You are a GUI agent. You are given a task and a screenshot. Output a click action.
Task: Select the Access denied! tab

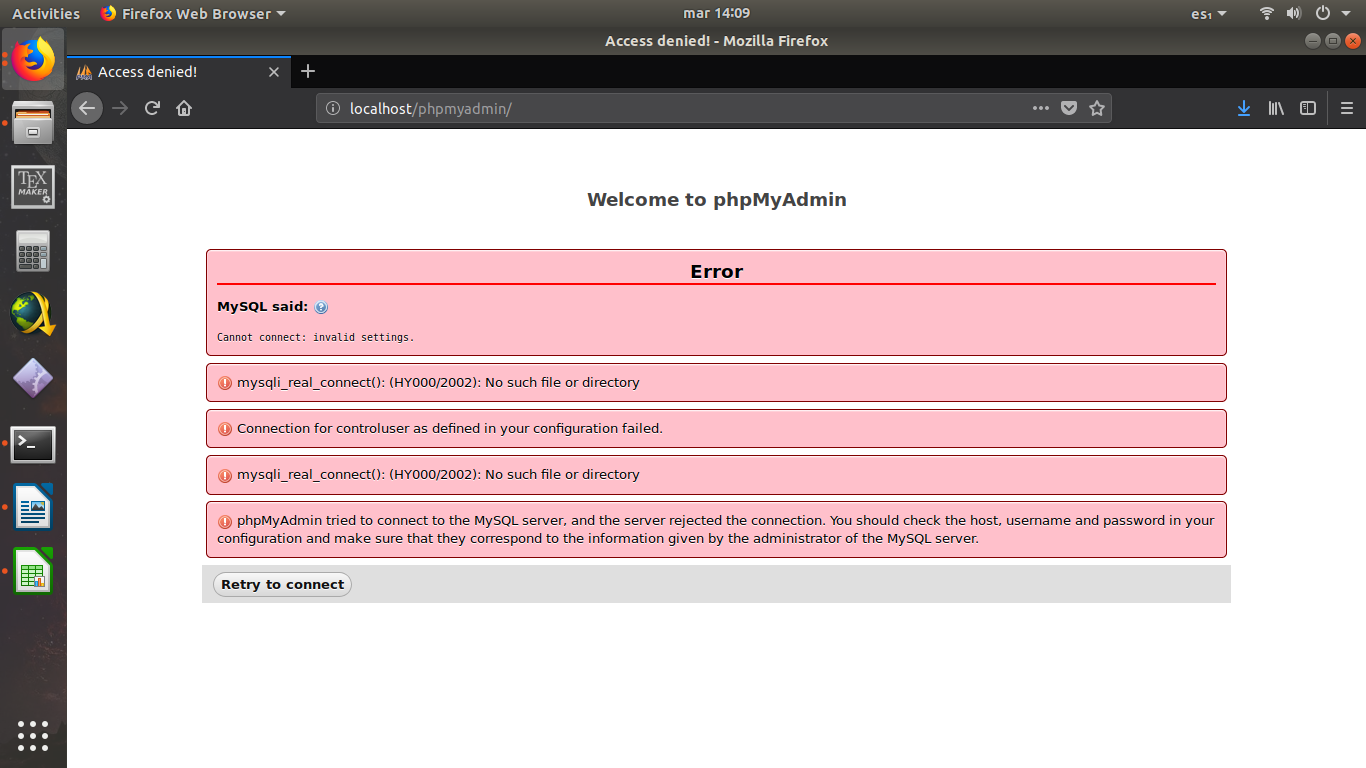[180, 72]
